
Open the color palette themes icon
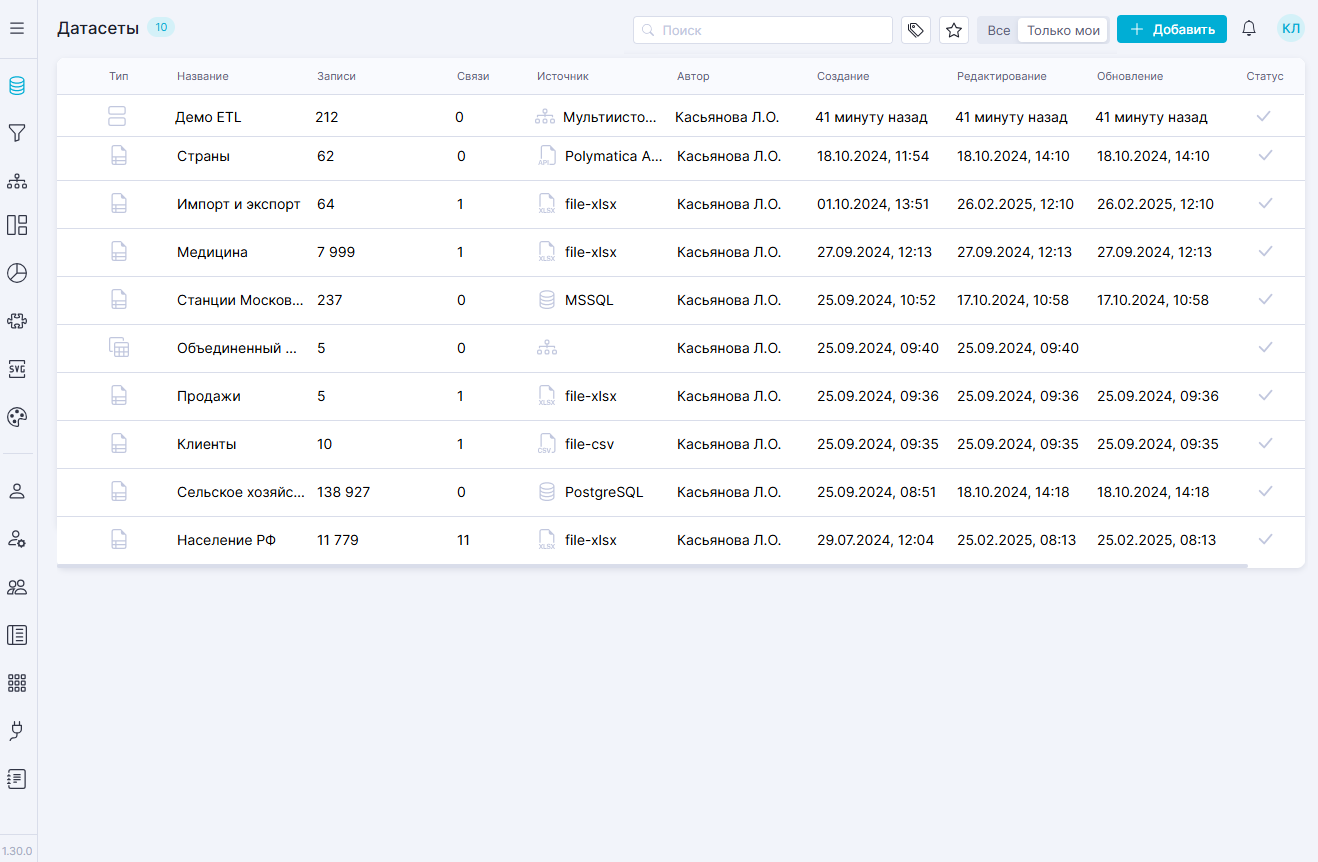click(x=17, y=417)
